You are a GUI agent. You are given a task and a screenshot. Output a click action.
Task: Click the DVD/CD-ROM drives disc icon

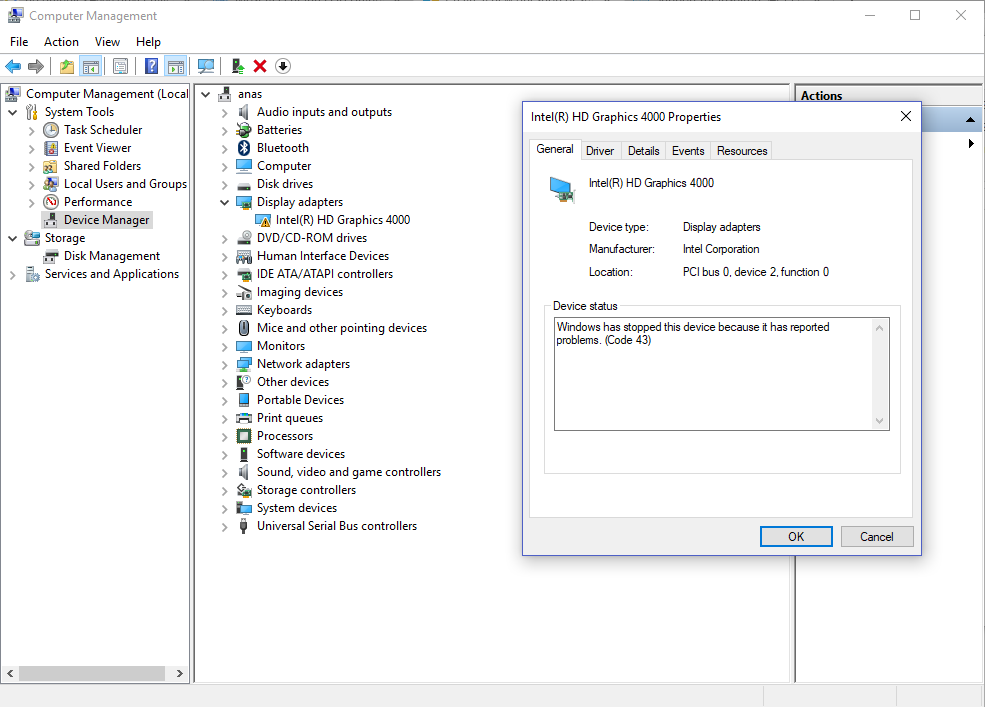pyautogui.click(x=244, y=238)
